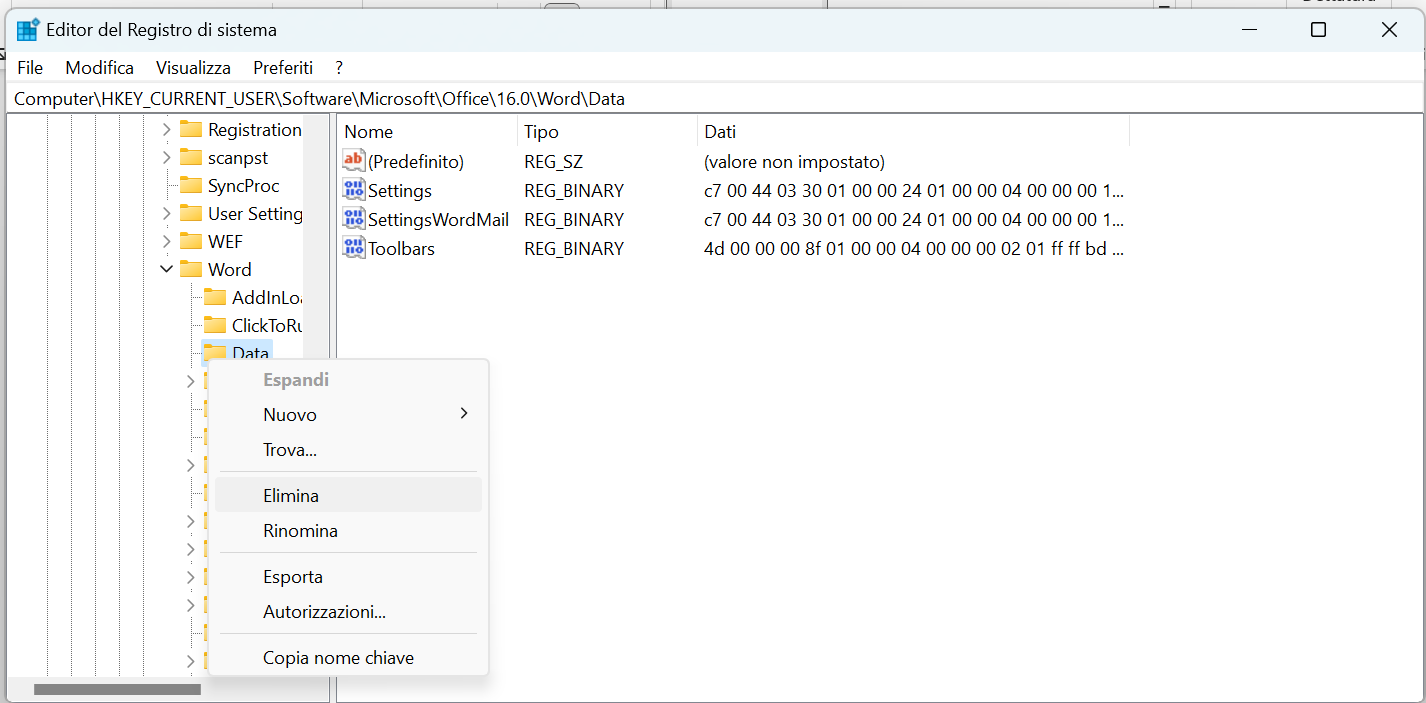Click the Settings binary value icon
The width and height of the screenshot is (1426, 703).
tap(354, 190)
